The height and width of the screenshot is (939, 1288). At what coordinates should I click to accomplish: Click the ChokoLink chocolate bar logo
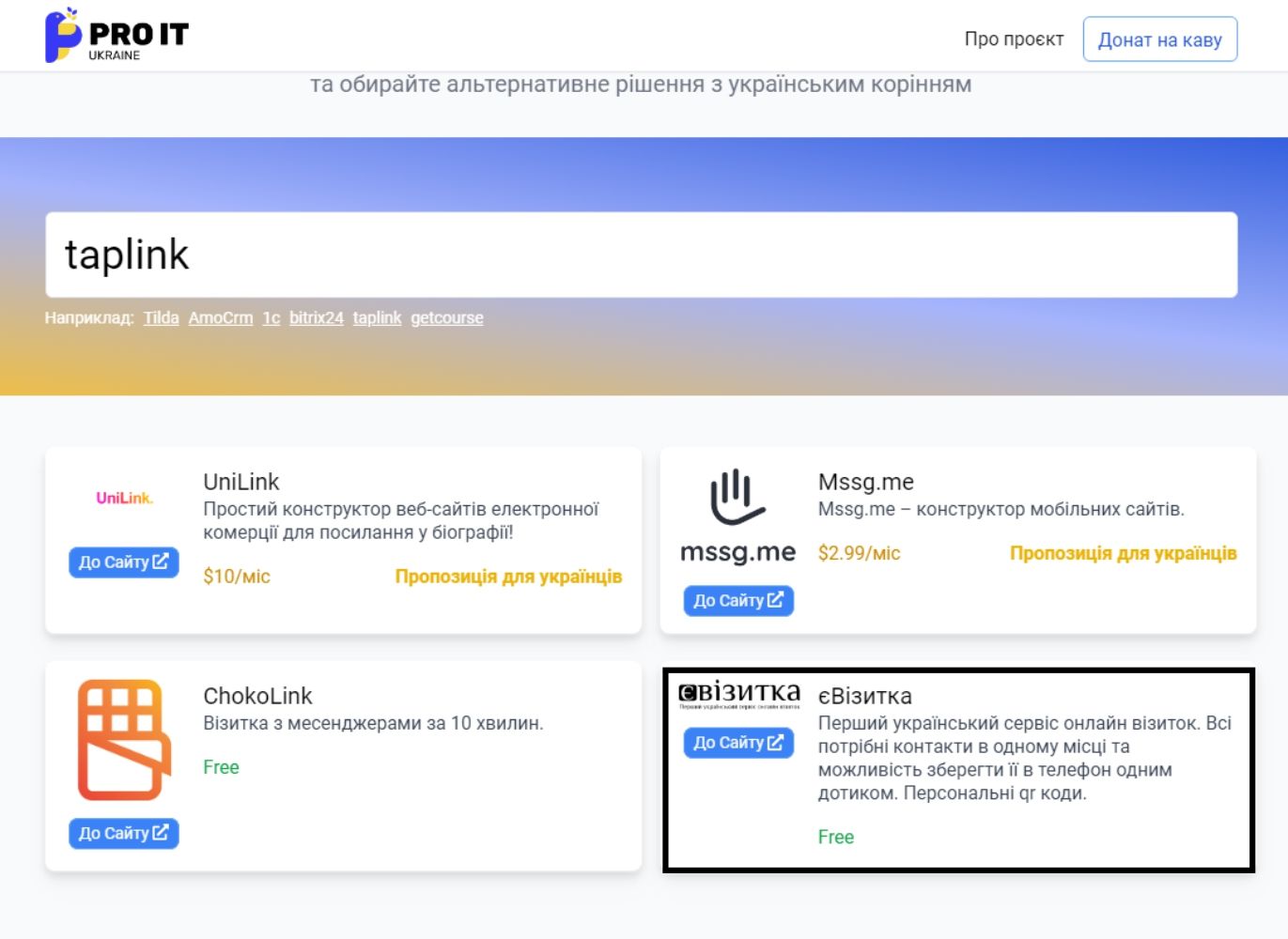pyautogui.click(x=124, y=740)
